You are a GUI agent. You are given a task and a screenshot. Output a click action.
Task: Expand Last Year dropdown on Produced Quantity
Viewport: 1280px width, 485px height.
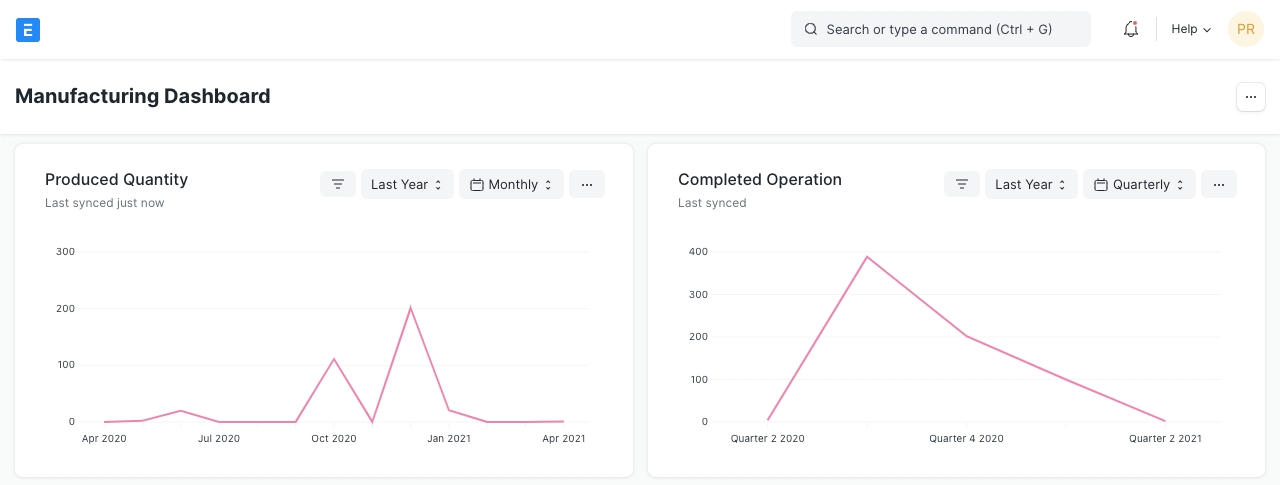pos(407,184)
